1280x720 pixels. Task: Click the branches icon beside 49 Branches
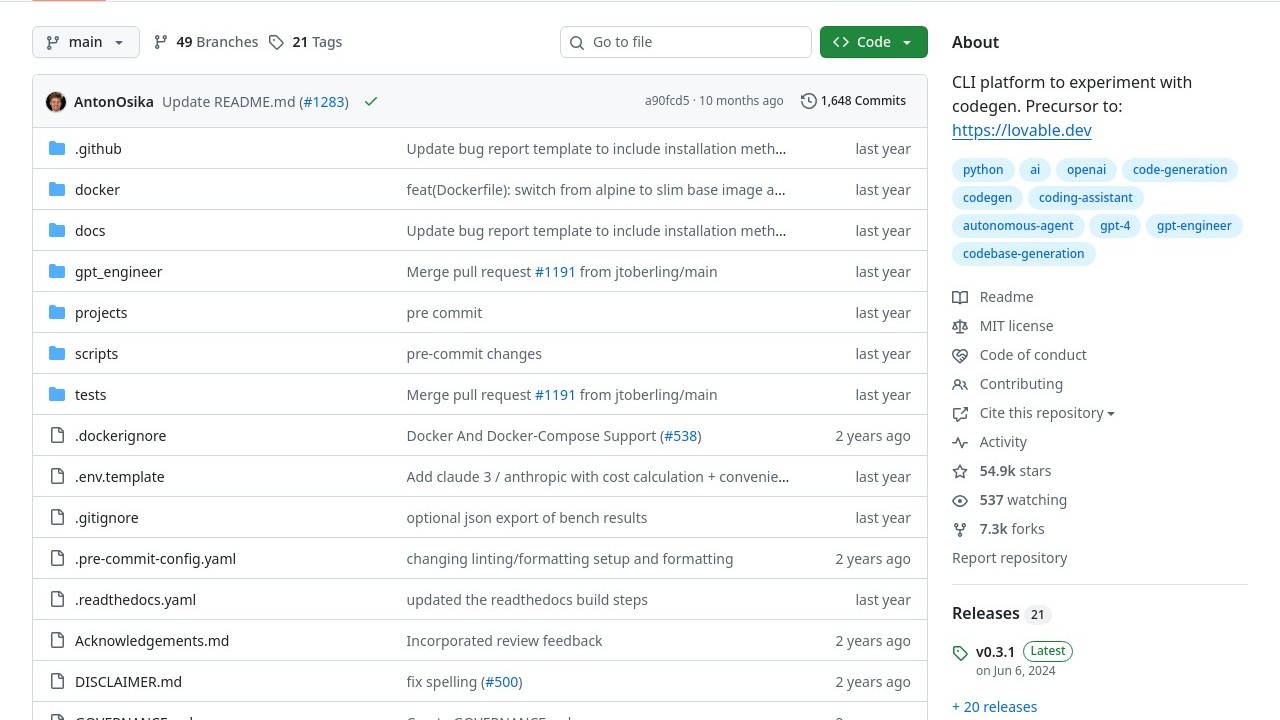pyautogui.click(x=161, y=42)
